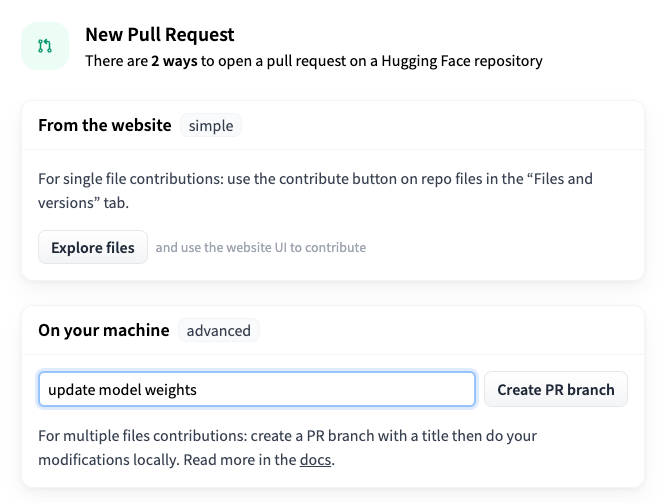Viewport: 664px width, 503px height.
Task: Click the "use the website UI to contribute" hint
Action: click(x=261, y=247)
